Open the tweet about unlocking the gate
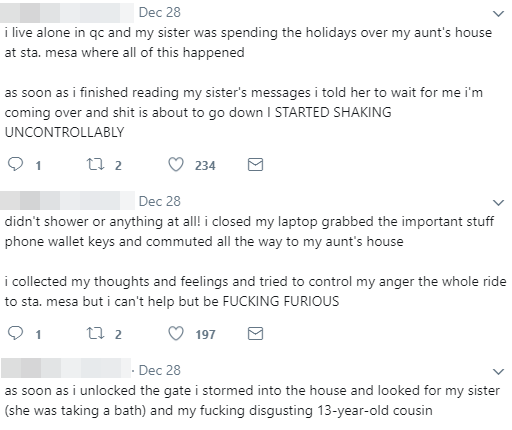 tap(252, 400)
